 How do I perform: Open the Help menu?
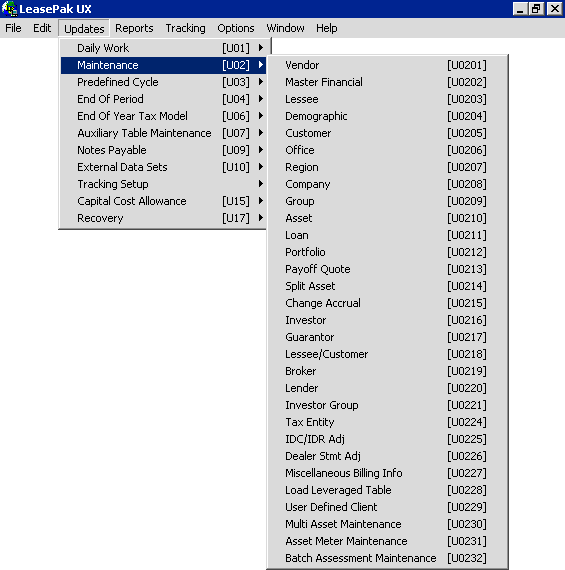click(326, 28)
